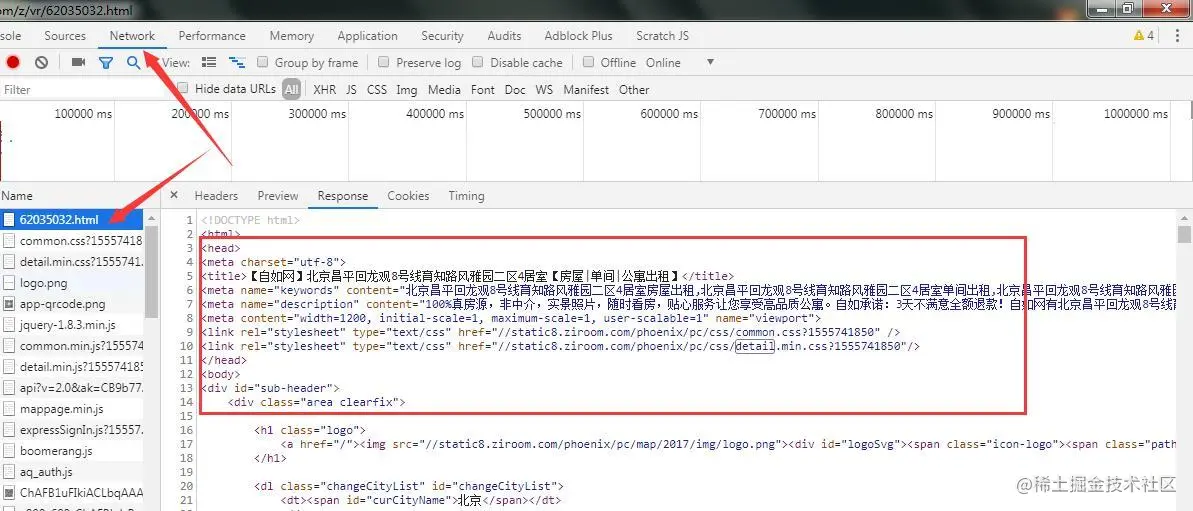The image size is (1193, 511).
Task: Filter requests by CSS type
Action: 377,90
